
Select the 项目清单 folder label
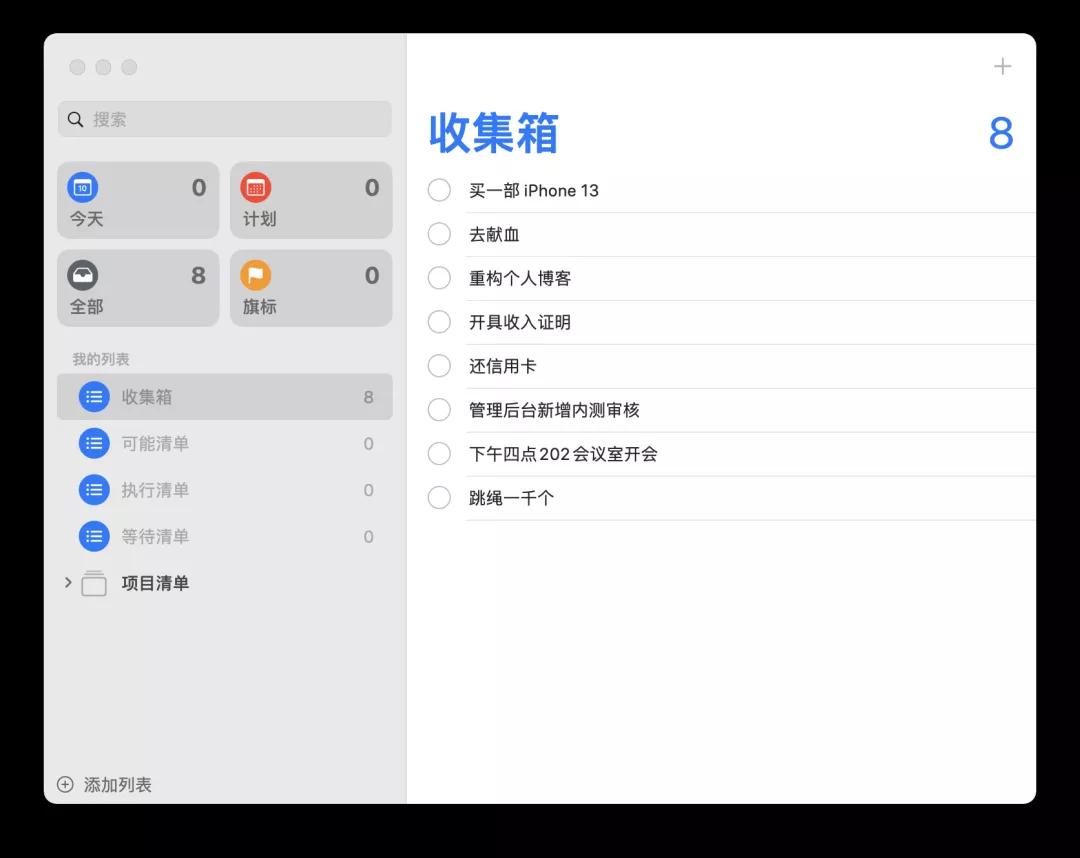click(155, 583)
